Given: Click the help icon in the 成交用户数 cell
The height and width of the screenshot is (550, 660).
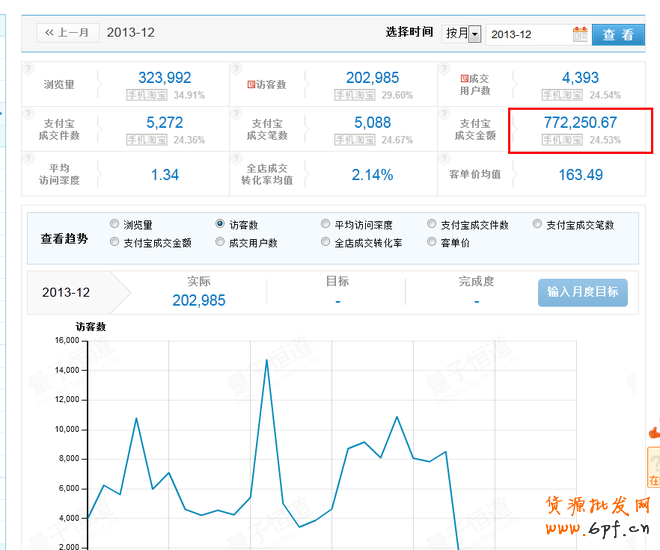Looking at the screenshot, I should coord(443,69).
